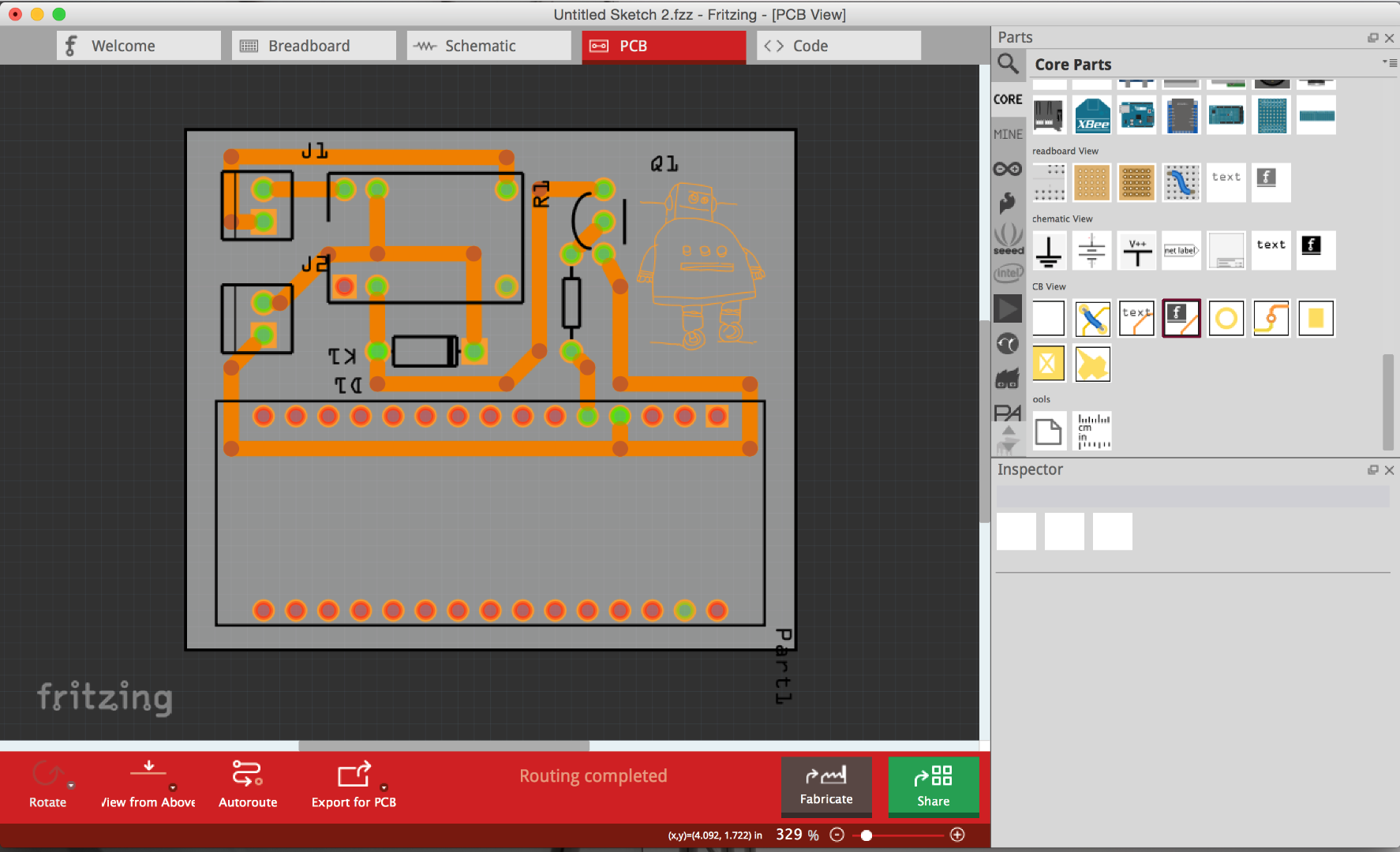Viewport: 1400px width, 852px height.
Task: Select the CORE parts bin
Action: 1008,99
